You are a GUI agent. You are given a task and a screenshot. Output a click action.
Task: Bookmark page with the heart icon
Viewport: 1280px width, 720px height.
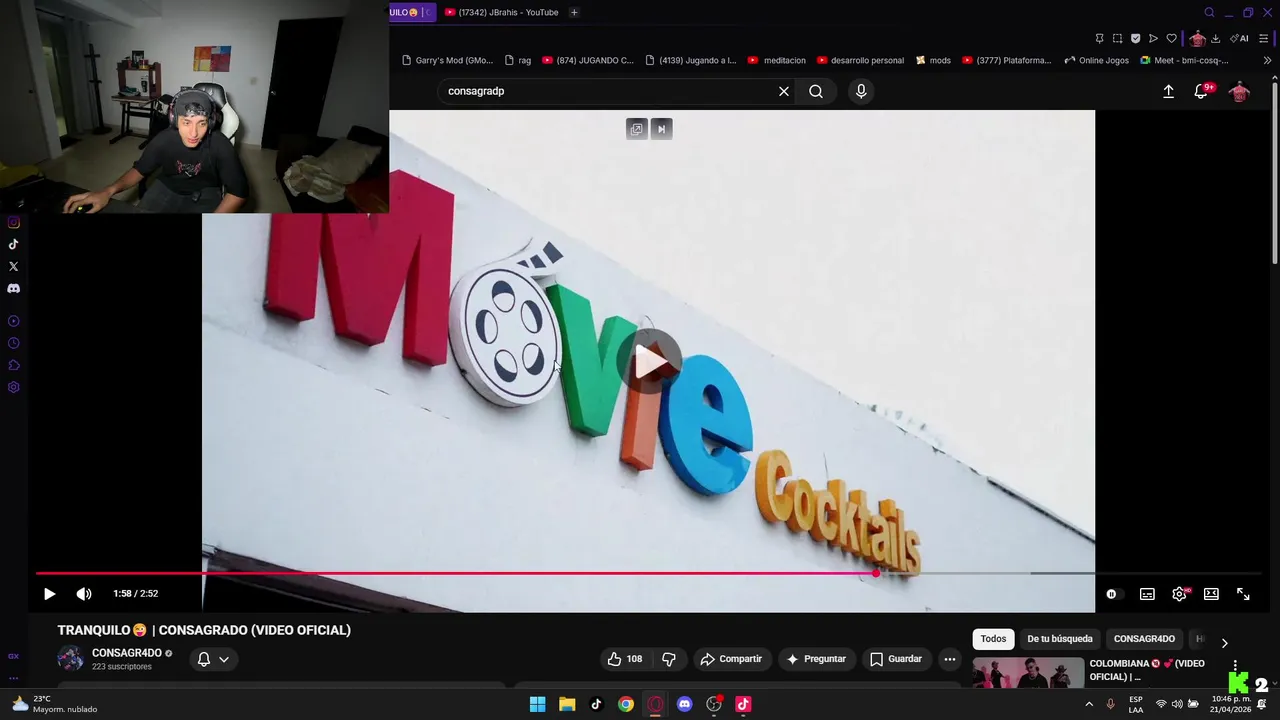coord(1171,38)
